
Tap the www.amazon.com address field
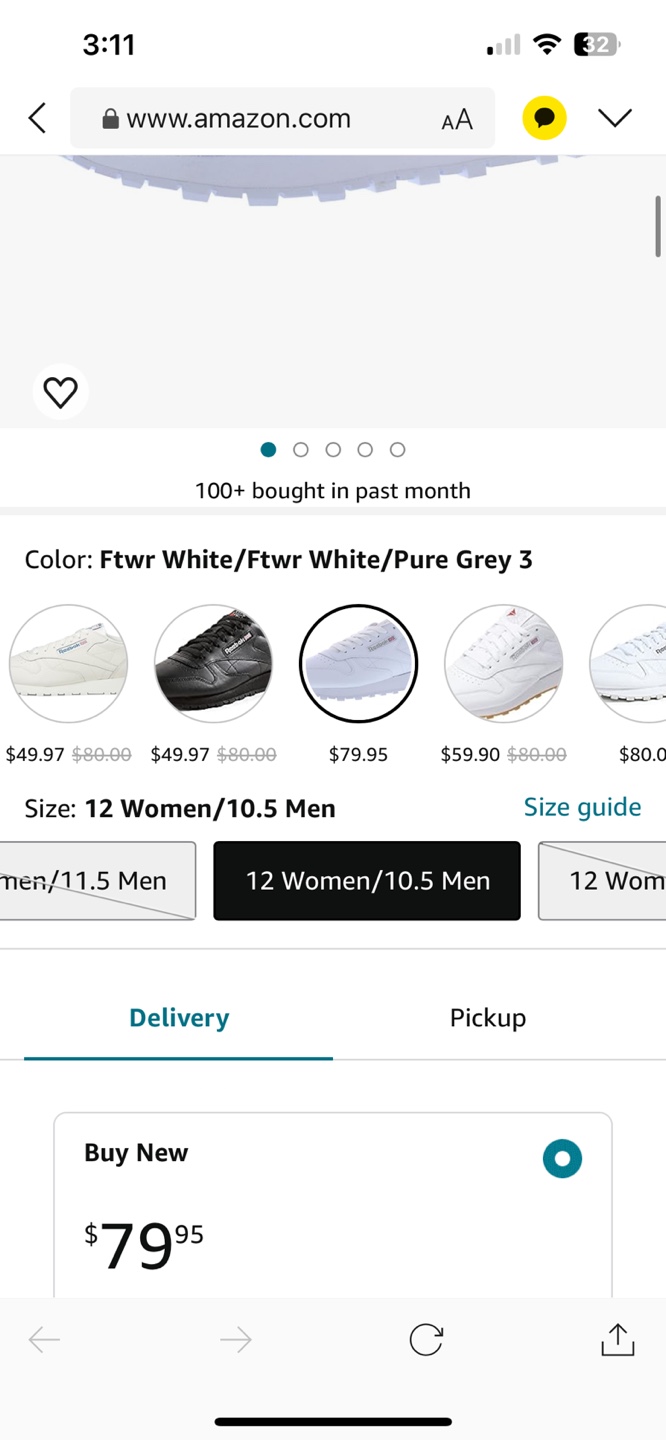(x=270, y=119)
